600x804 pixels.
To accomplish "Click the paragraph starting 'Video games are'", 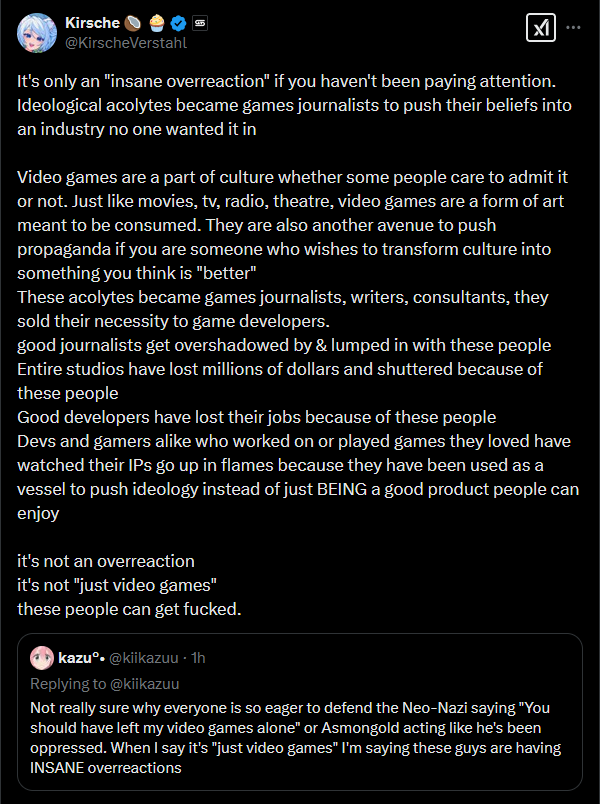I will point(292,225).
